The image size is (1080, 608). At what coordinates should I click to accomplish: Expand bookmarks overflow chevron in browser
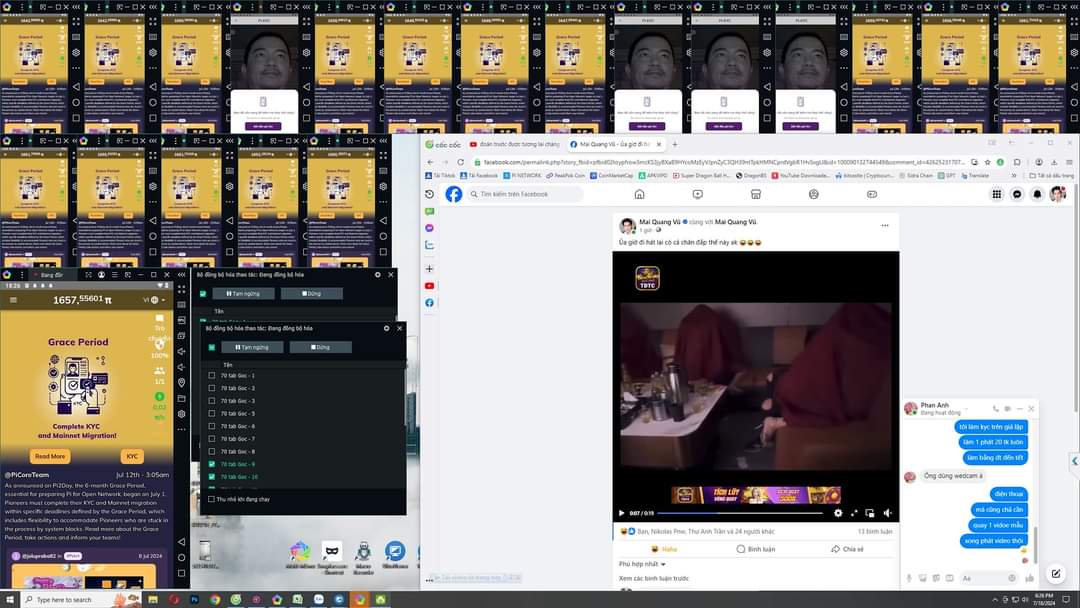(x=1014, y=176)
